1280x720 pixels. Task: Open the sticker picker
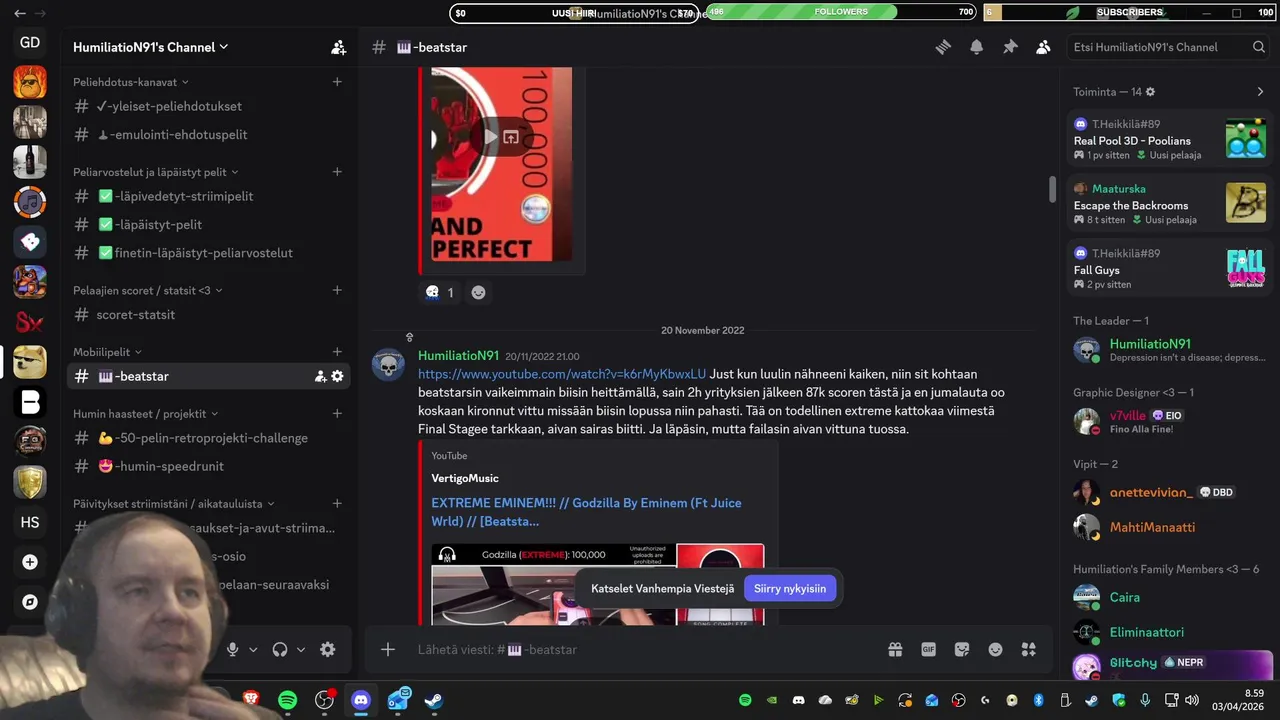tap(962, 649)
